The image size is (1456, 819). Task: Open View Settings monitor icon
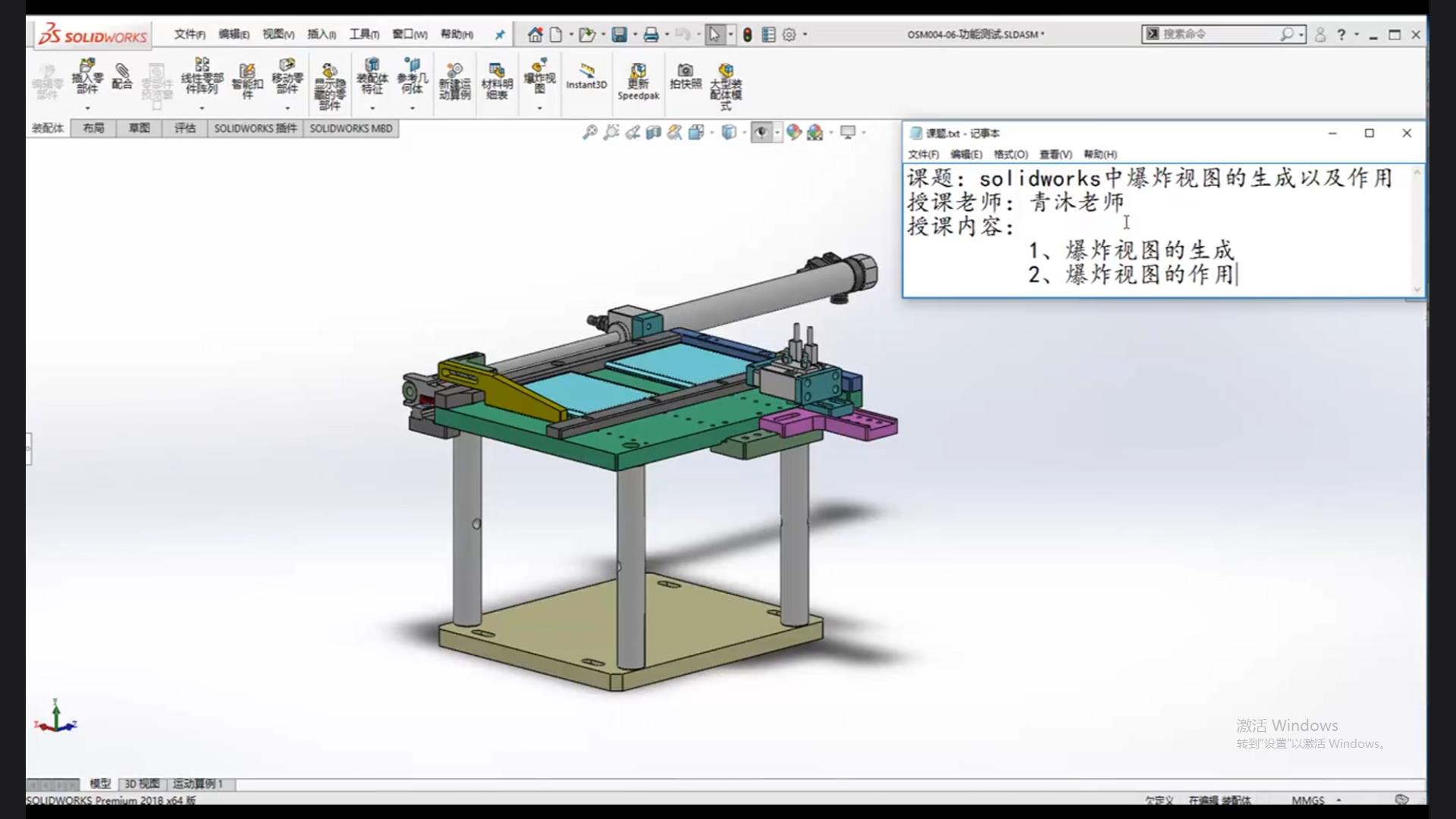(848, 133)
